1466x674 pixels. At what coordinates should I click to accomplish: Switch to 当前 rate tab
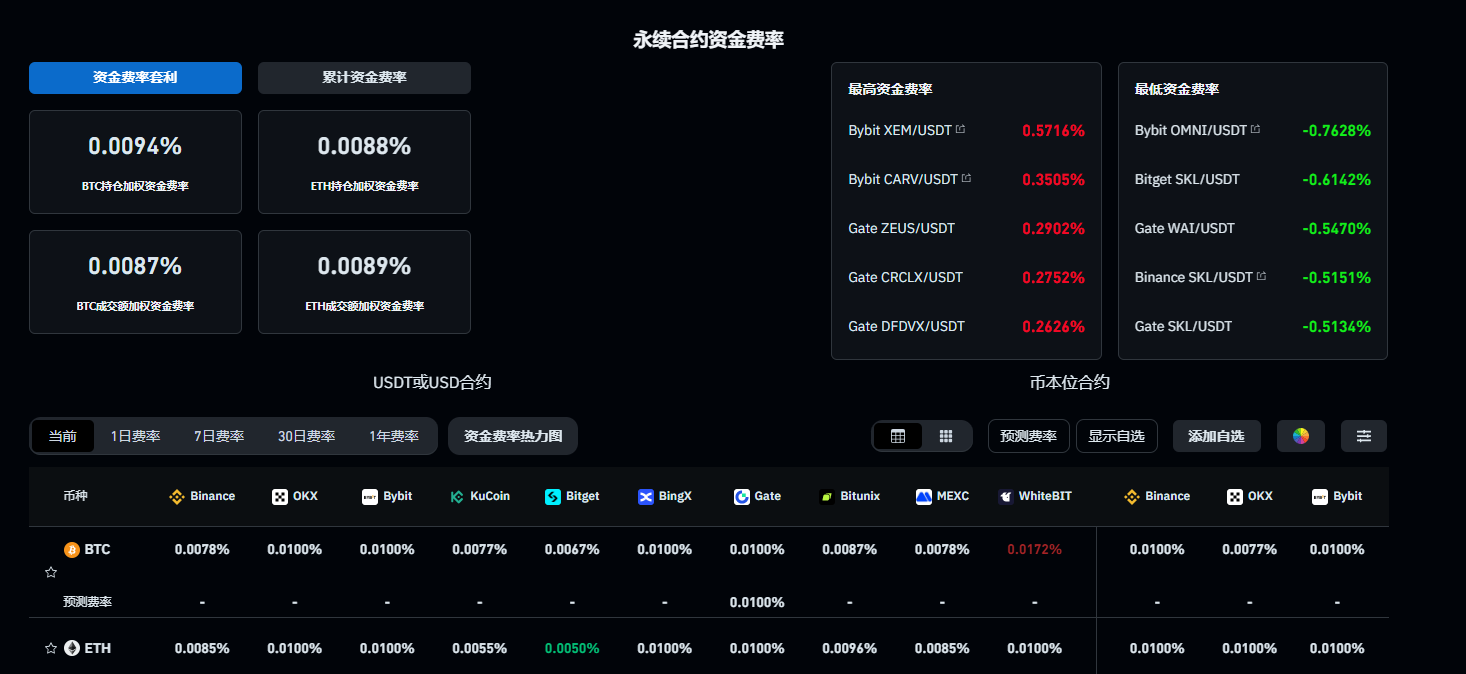point(62,436)
